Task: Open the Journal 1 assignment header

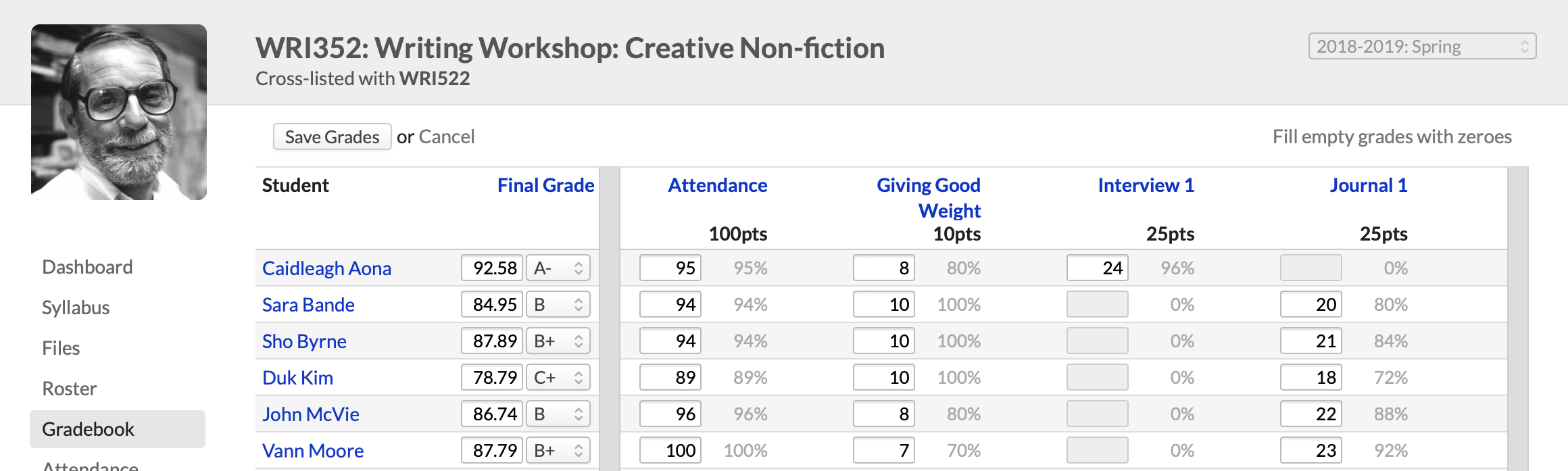Action: (1369, 185)
